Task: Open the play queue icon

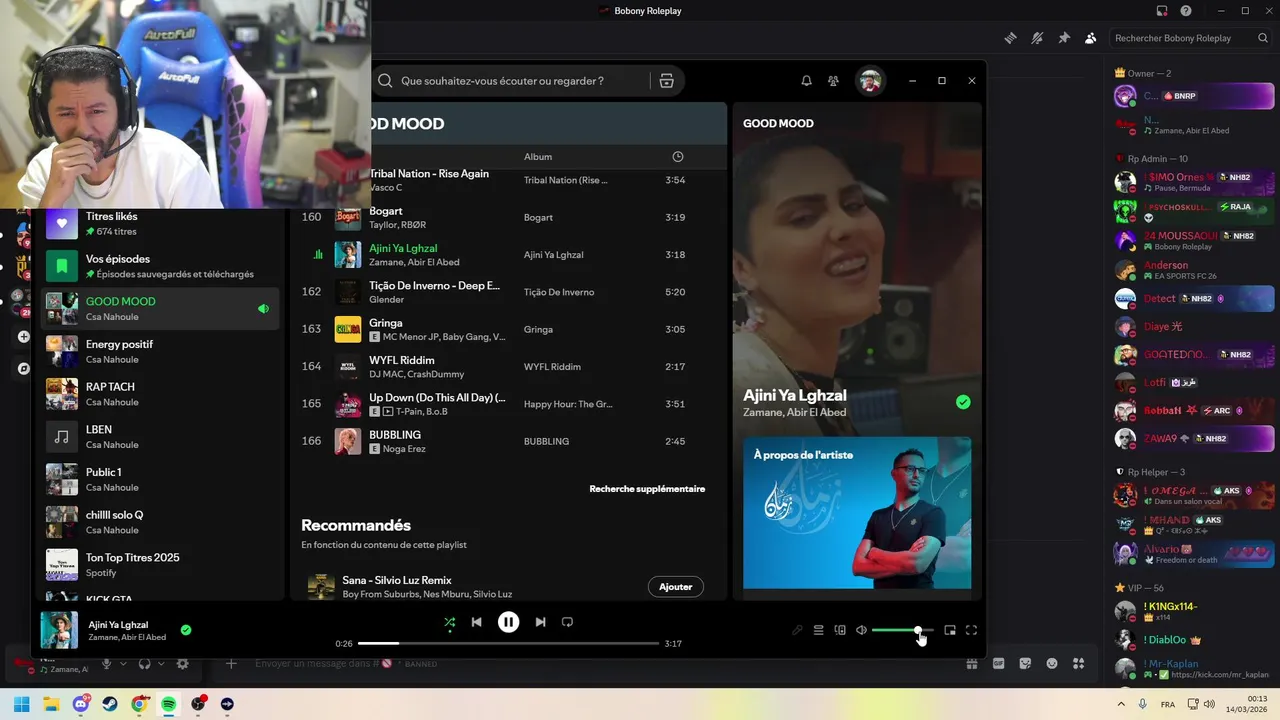Action: pyautogui.click(x=818, y=630)
